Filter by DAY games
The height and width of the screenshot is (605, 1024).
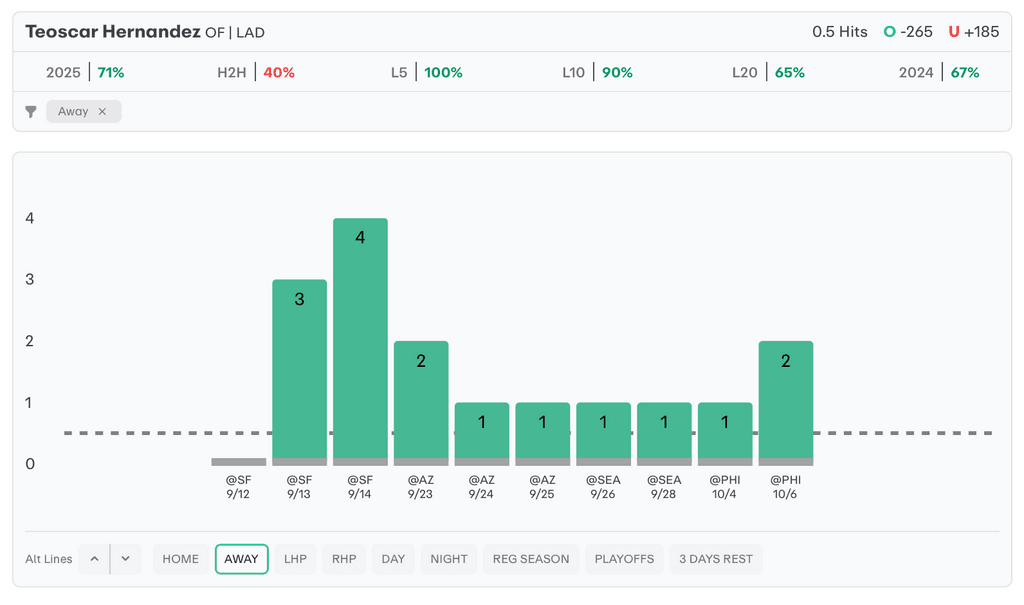coord(393,559)
